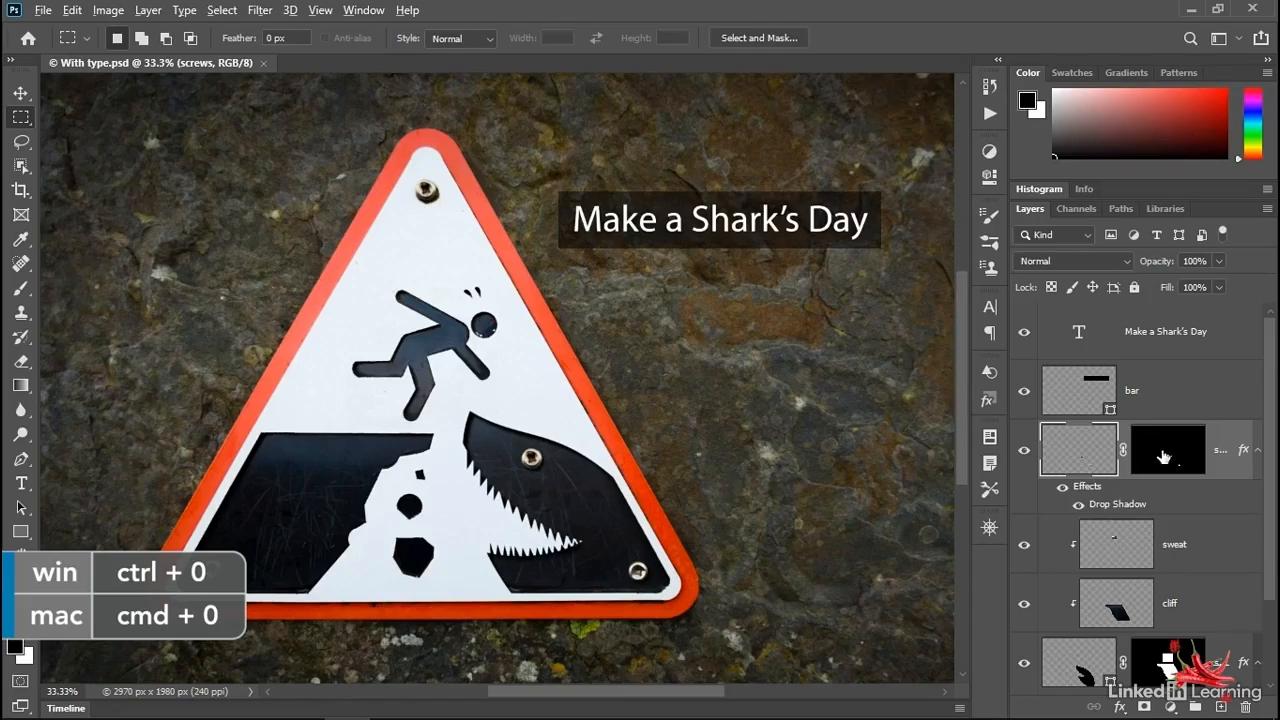The image size is (1280, 720).
Task: Click the Home icon in options bar
Action: click(x=28, y=38)
